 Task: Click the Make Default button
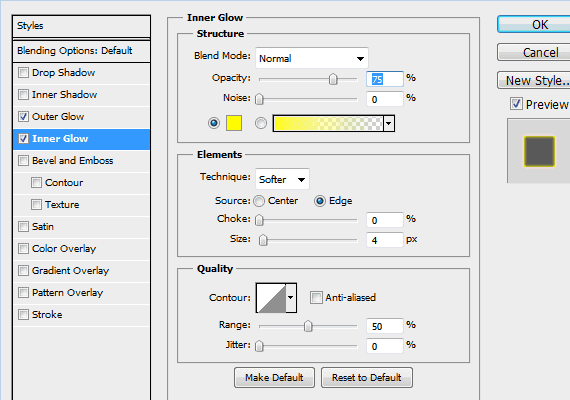pyautogui.click(x=274, y=377)
